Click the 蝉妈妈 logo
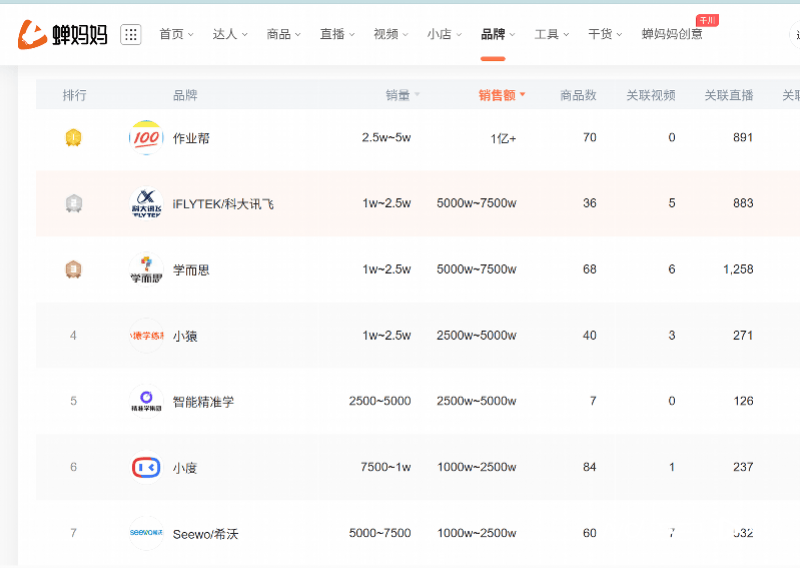Viewport: 800px width, 568px height. coord(63,34)
